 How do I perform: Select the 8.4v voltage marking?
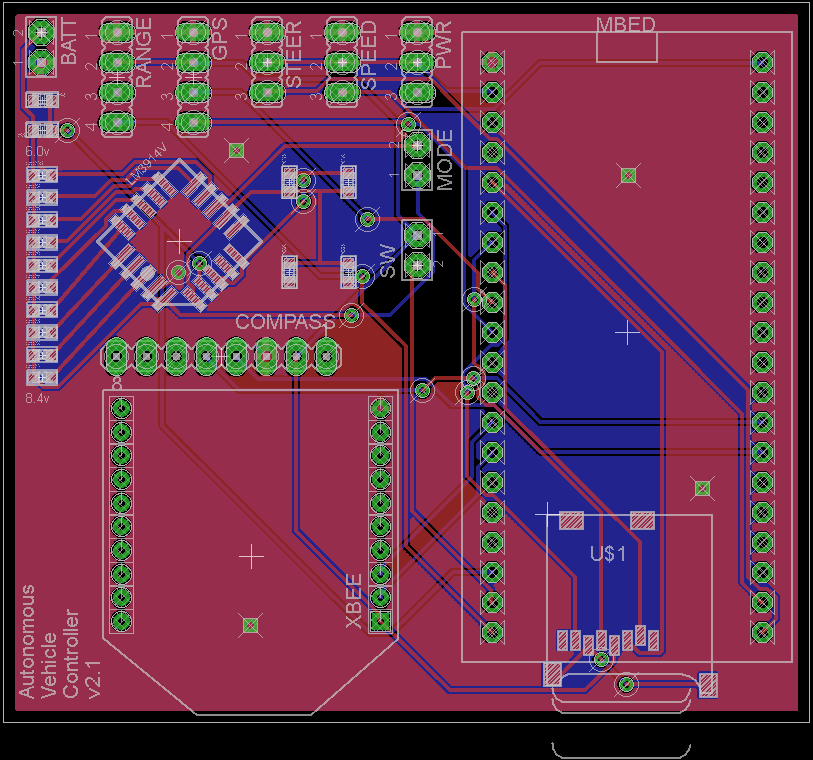click(37, 398)
